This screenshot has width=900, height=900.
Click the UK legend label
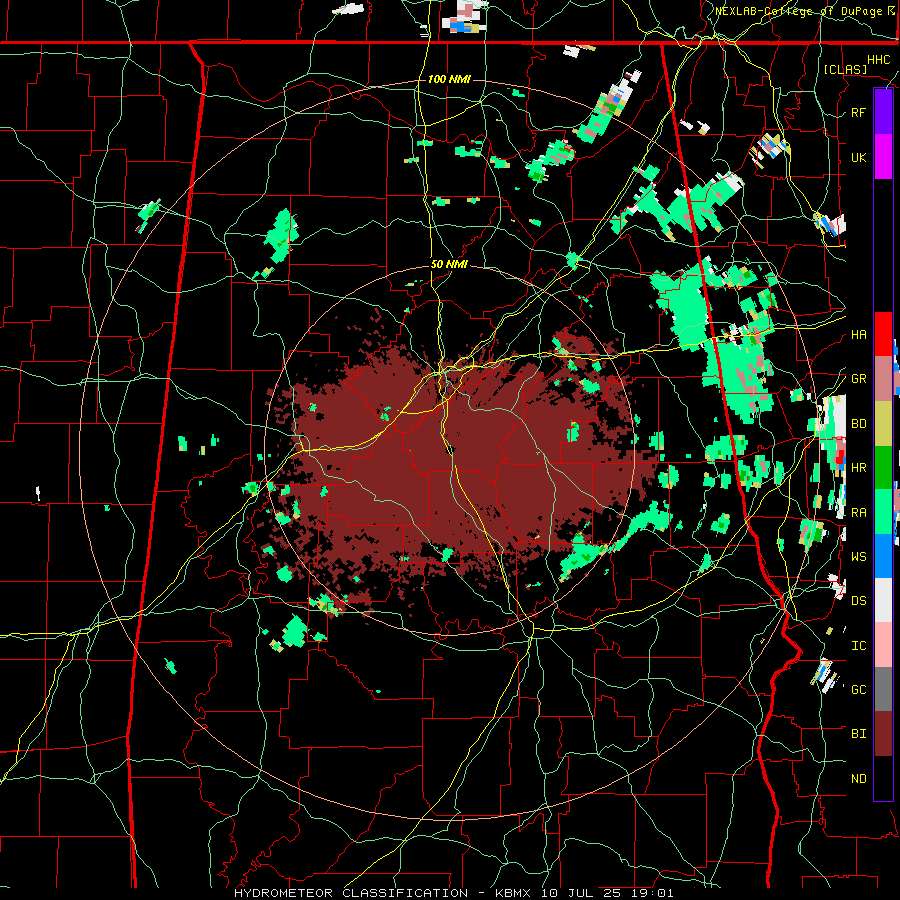858,157
